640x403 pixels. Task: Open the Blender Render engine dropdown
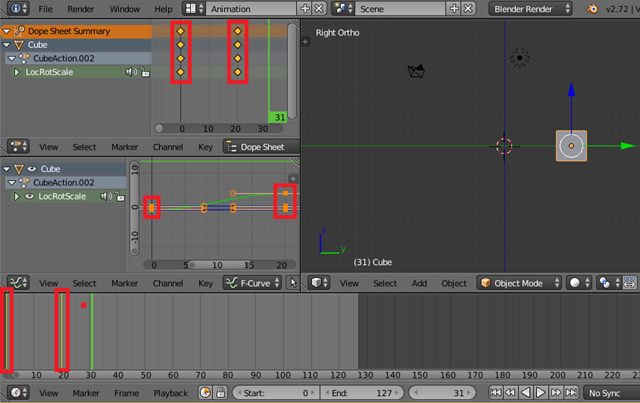(530, 9)
